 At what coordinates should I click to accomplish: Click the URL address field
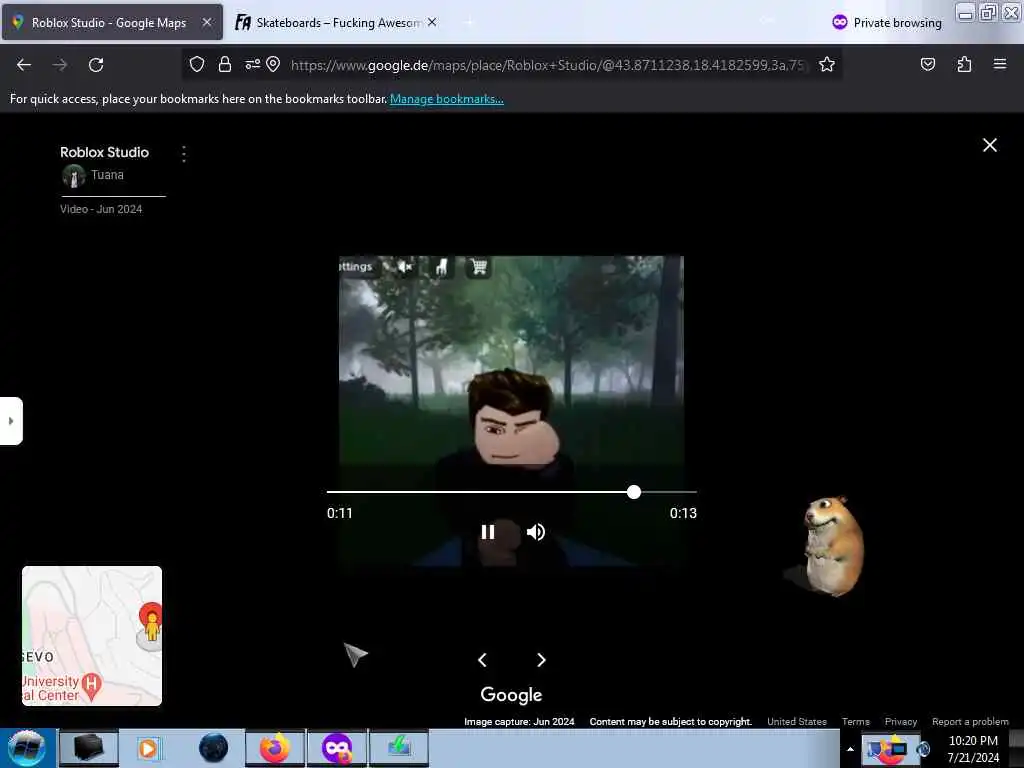point(549,65)
